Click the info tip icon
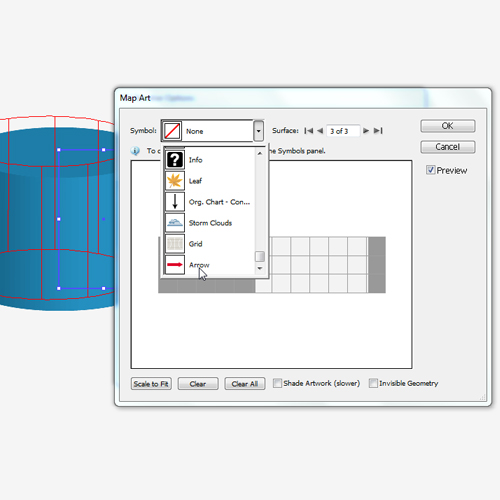The height and width of the screenshot is (500, 500). tap(135, 151)
